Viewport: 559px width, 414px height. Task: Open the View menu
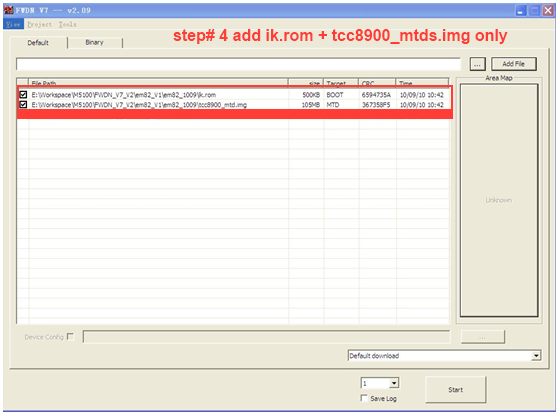click(13, 24)
